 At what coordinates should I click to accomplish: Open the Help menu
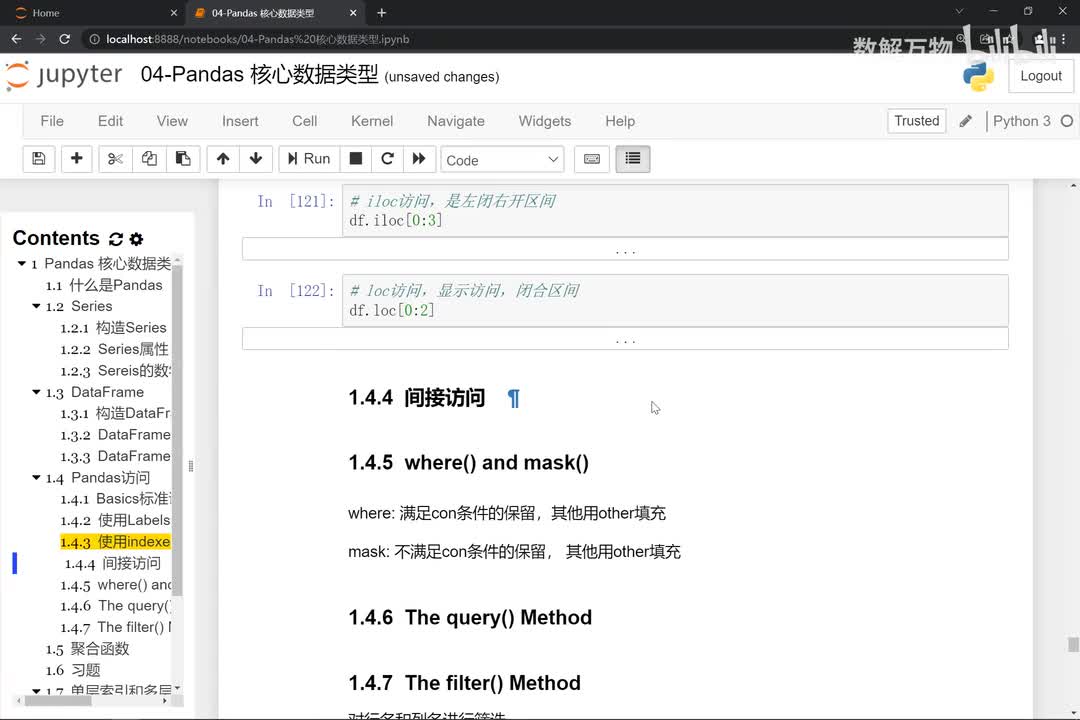(x=620, y=121)
